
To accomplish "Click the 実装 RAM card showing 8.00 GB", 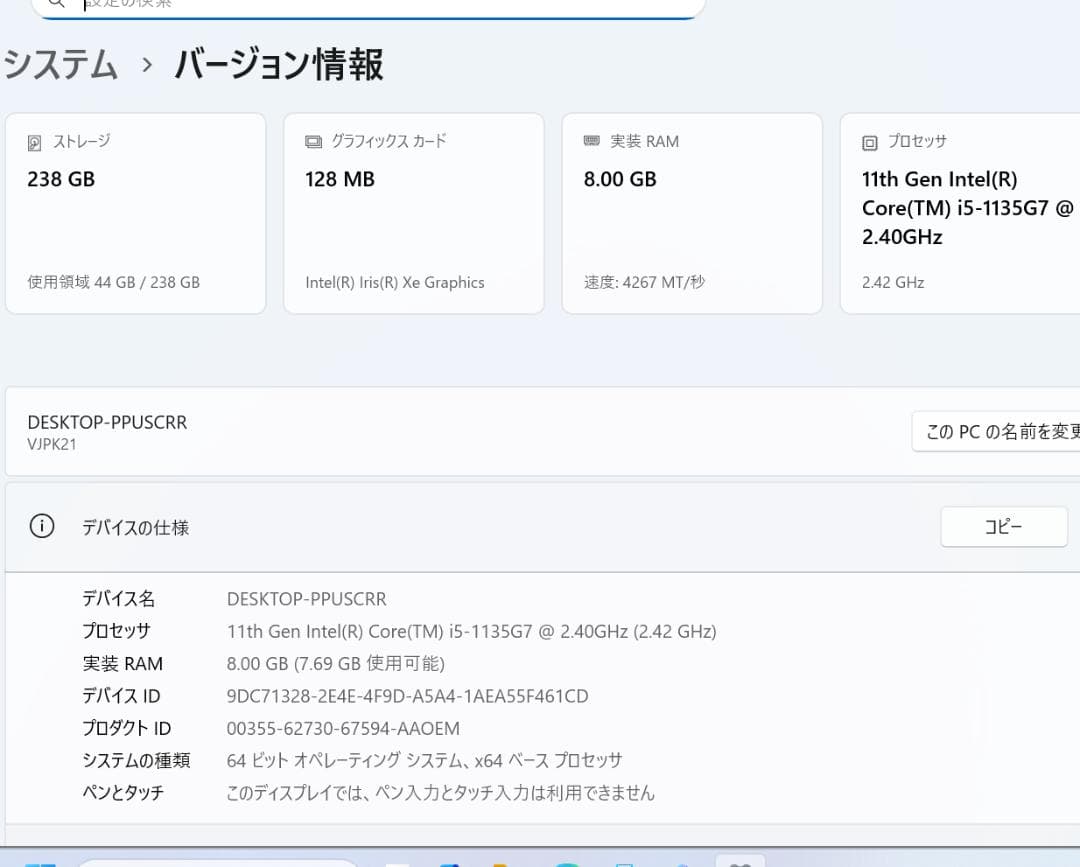I will (x=692, y=213).
